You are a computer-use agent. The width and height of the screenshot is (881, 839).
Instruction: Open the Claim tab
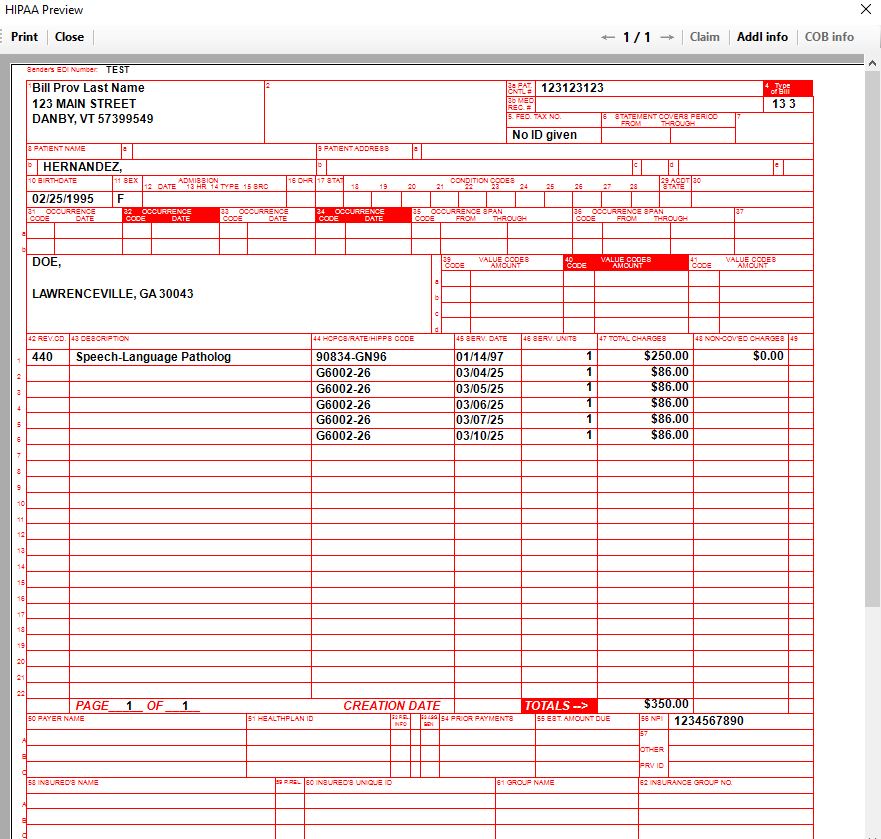pos(705,37)
